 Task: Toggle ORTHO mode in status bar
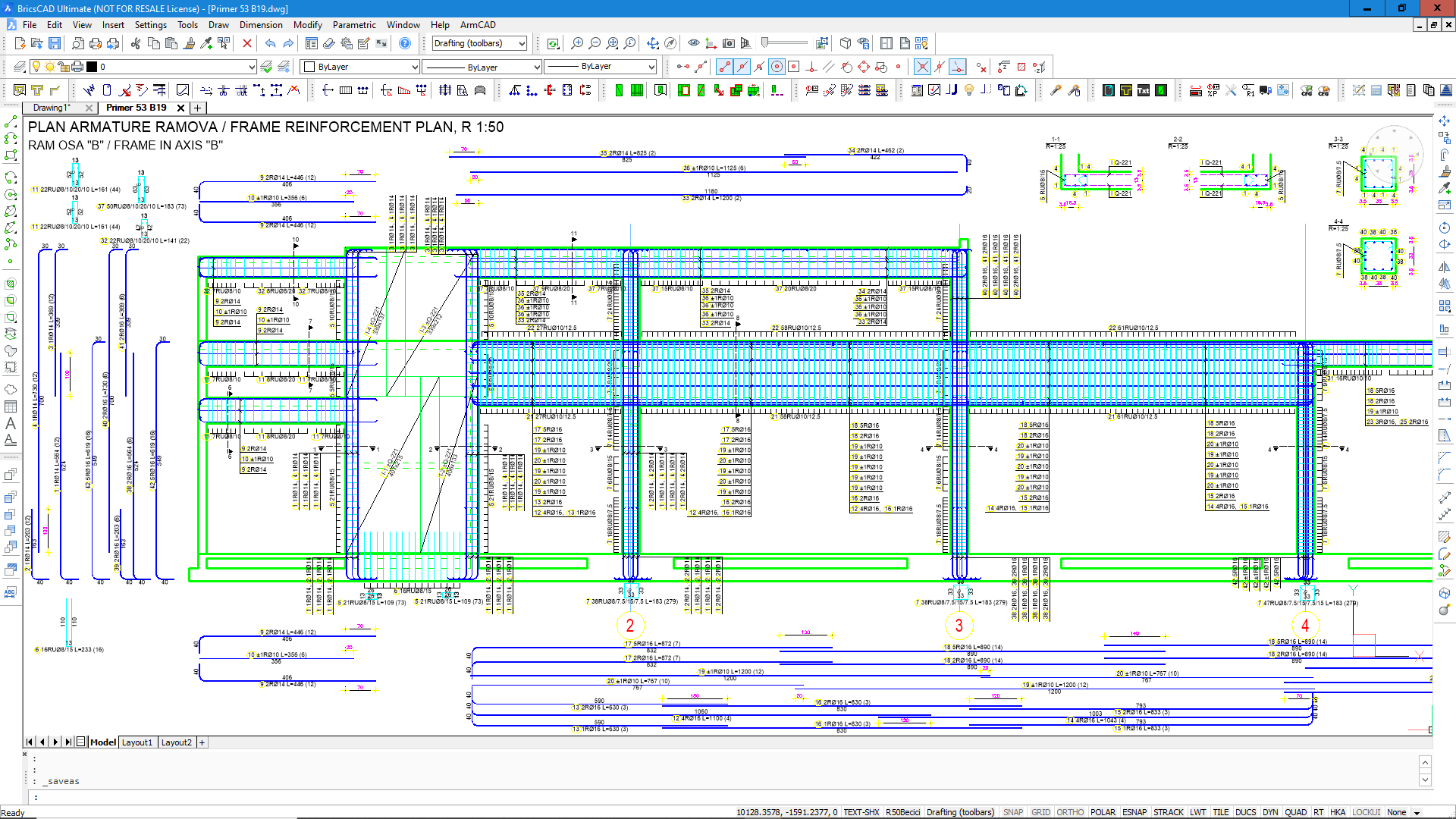pos(1070,812)
